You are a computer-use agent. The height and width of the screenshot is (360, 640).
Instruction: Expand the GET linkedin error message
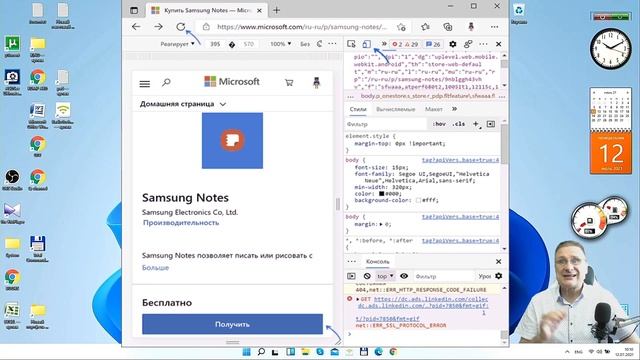[x=358, y=299]
